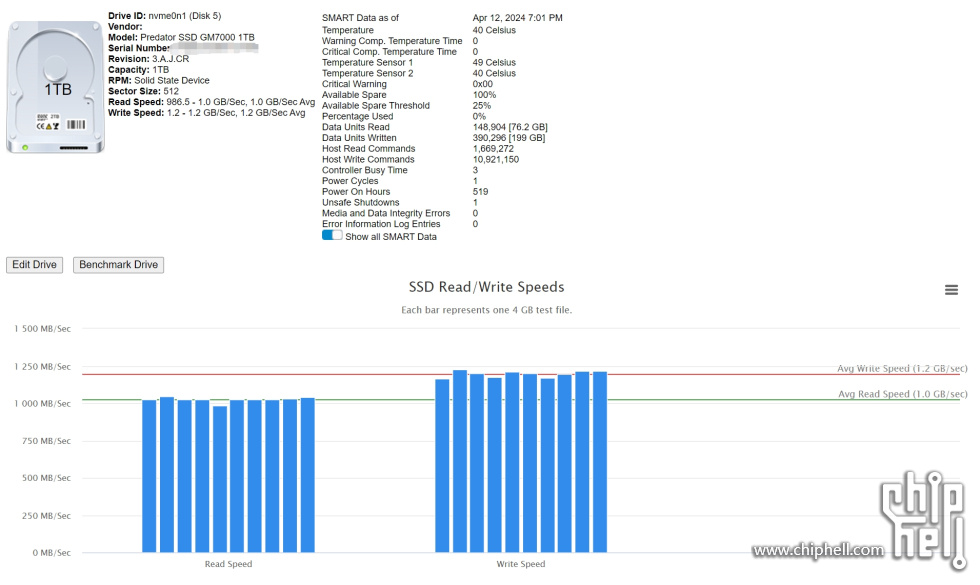Screen dimensions: 980x585
Task: Click the Critical Warning value 0x00
Action: coord(482,84)
